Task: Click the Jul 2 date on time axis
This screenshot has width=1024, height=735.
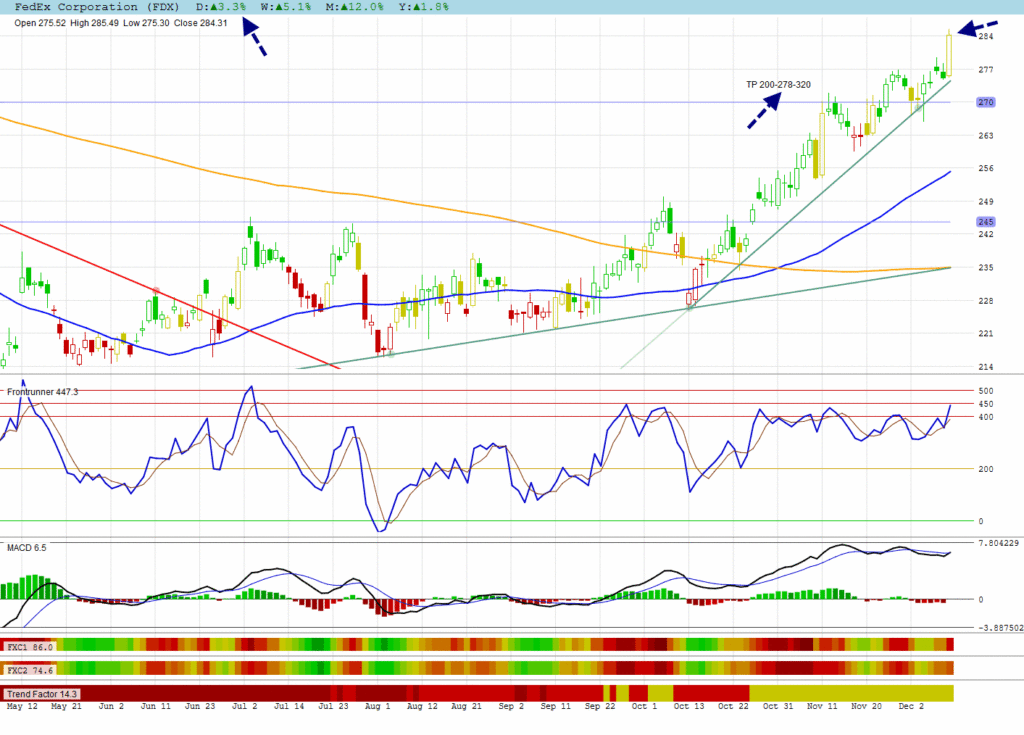Action: click(x=246, y=706)
